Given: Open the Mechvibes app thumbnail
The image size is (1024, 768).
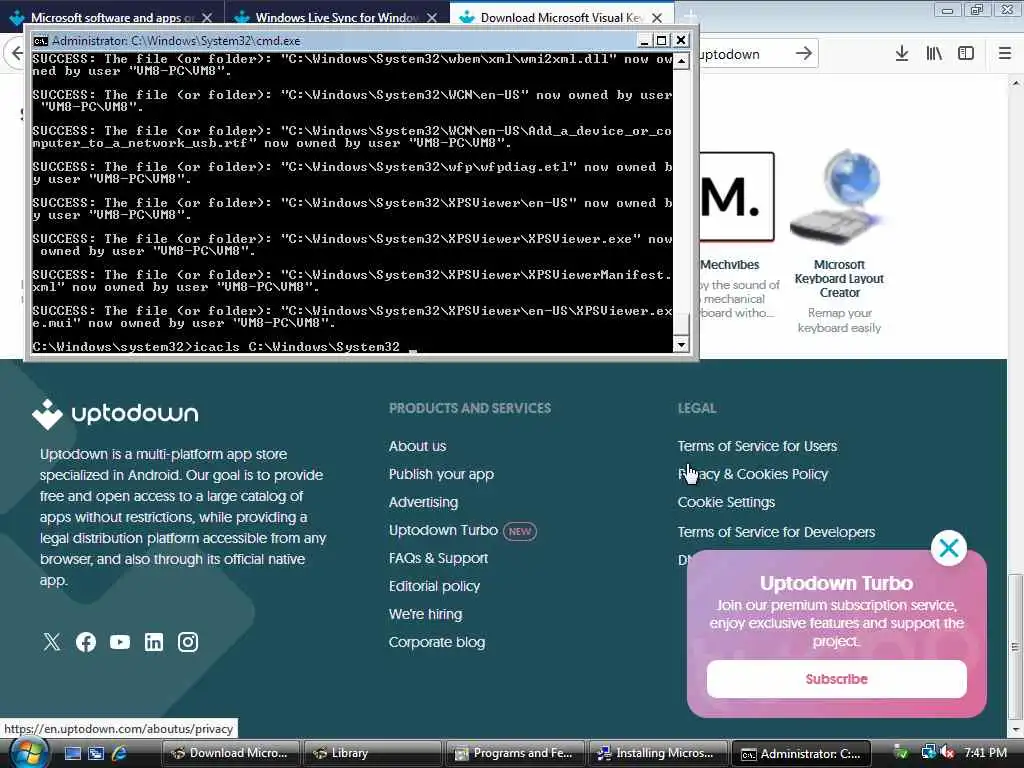Looking at the screenshot, I should [737, 197].
